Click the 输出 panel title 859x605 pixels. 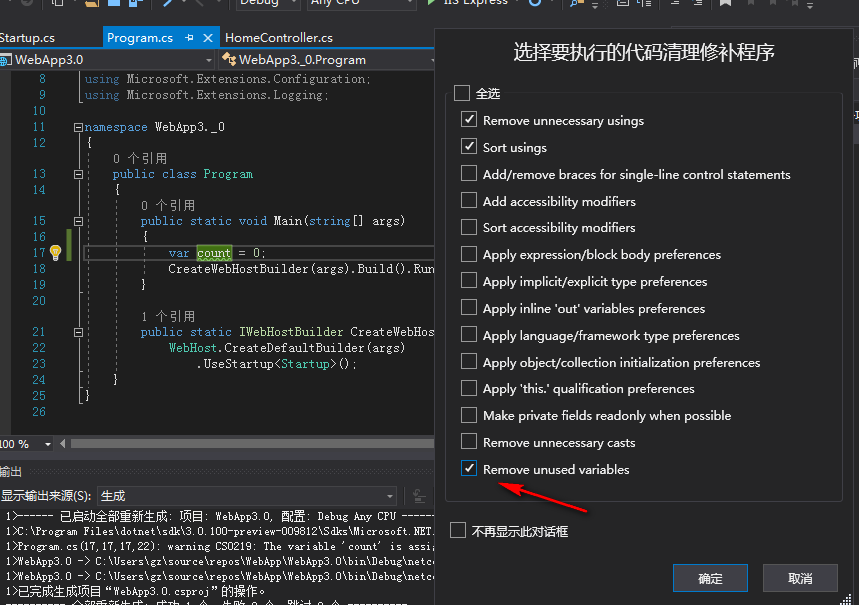11,471
